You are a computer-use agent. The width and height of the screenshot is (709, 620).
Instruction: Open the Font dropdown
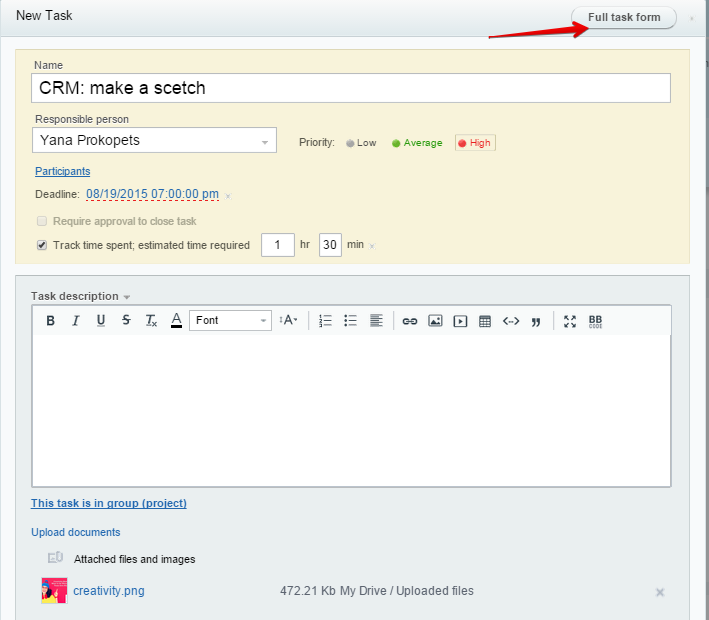(230, 321)
